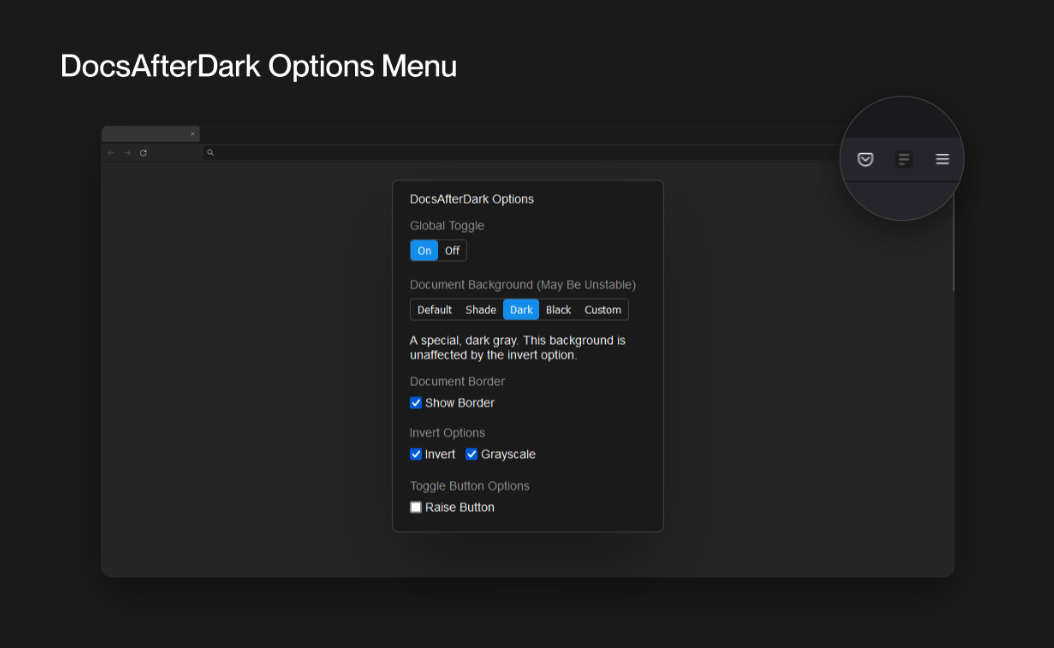Select Shade document background
The height and width of the screenshot is (648, 1054).
(x=481, y=310)
